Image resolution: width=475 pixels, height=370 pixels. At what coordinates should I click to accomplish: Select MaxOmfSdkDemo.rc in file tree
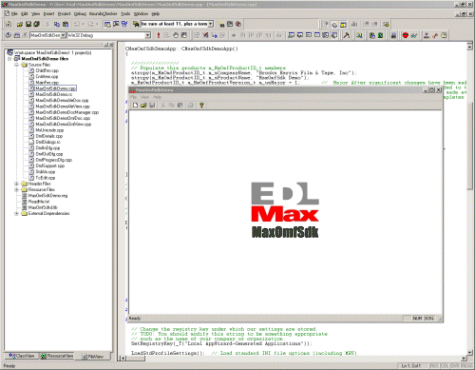(x=54, y=94)
